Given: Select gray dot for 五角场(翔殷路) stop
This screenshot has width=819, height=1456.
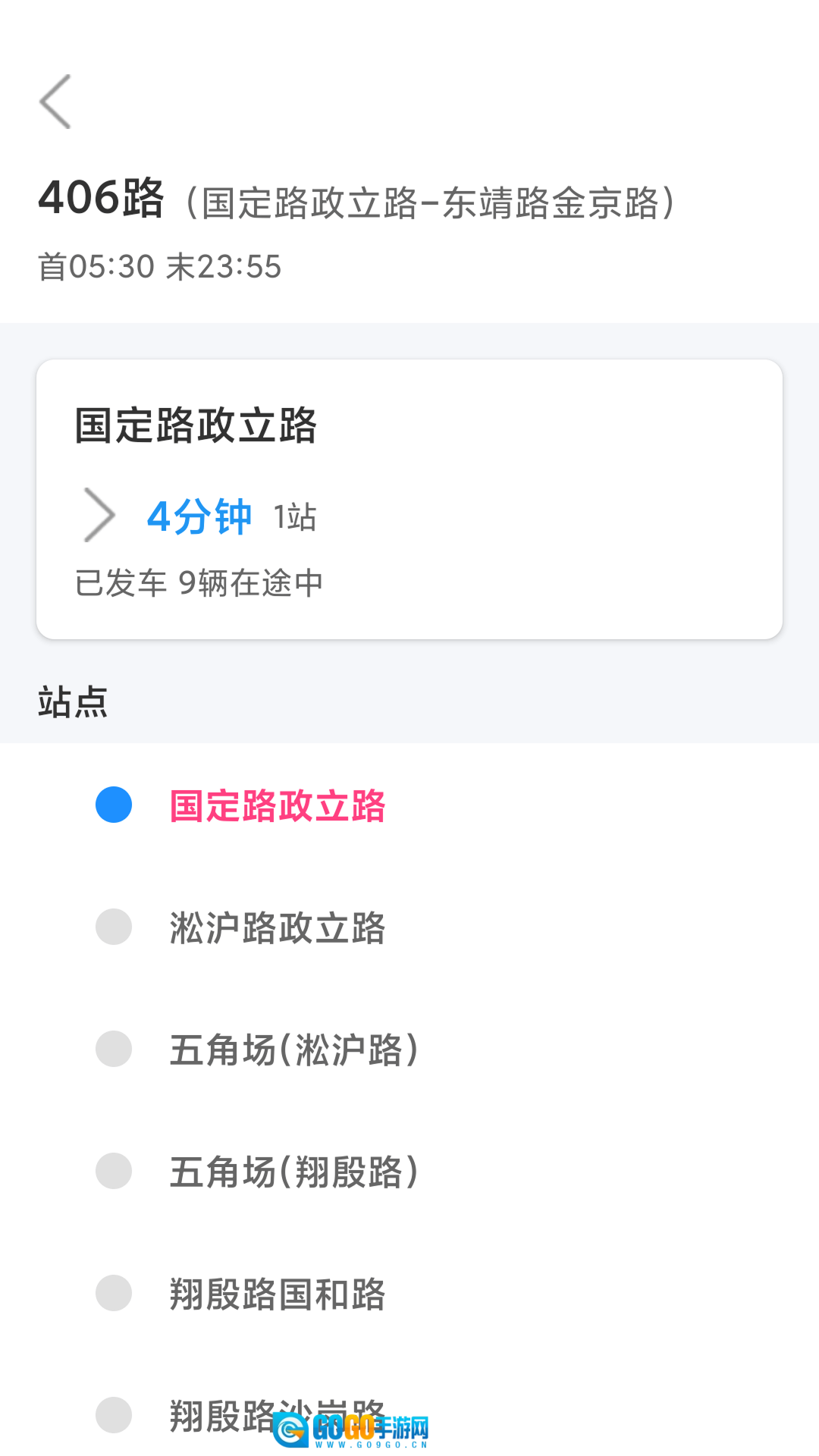Looking at the screenshot, I should [114, 1171].
